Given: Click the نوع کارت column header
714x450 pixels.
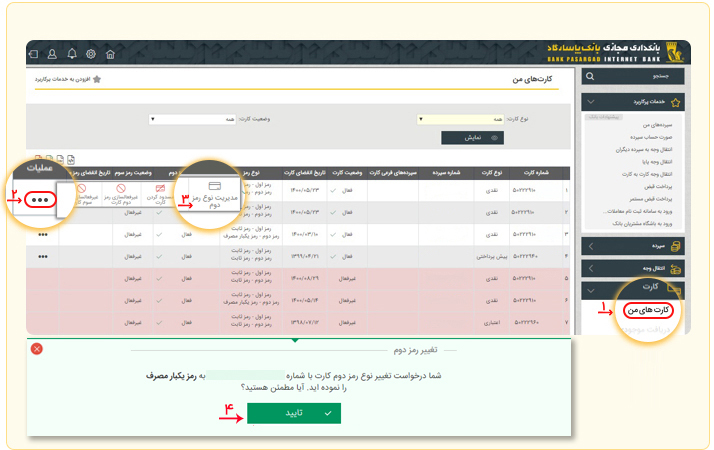Looking at the screenshot, I should 492,173.
